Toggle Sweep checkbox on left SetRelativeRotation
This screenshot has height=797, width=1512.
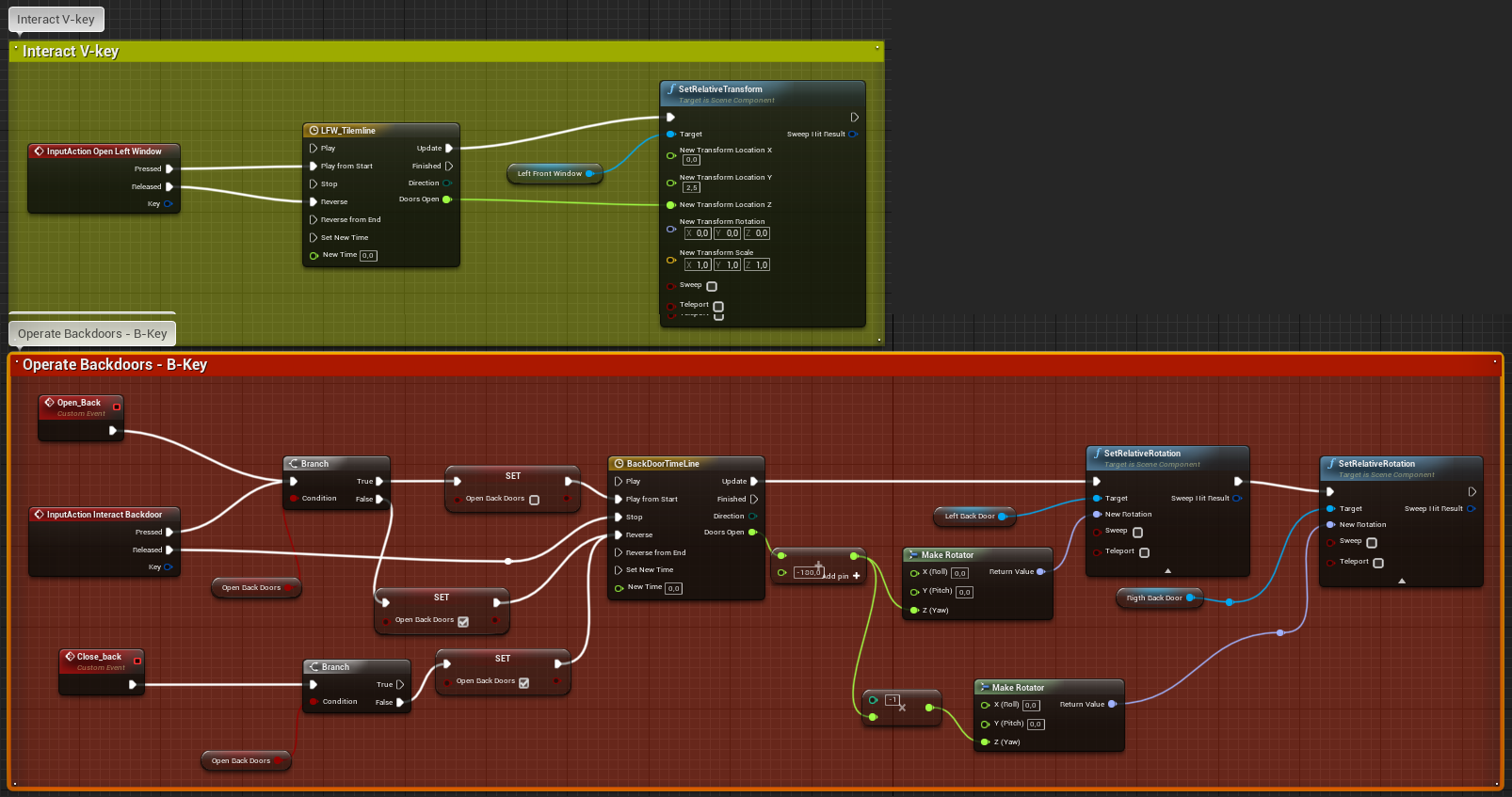point(1137,533)
